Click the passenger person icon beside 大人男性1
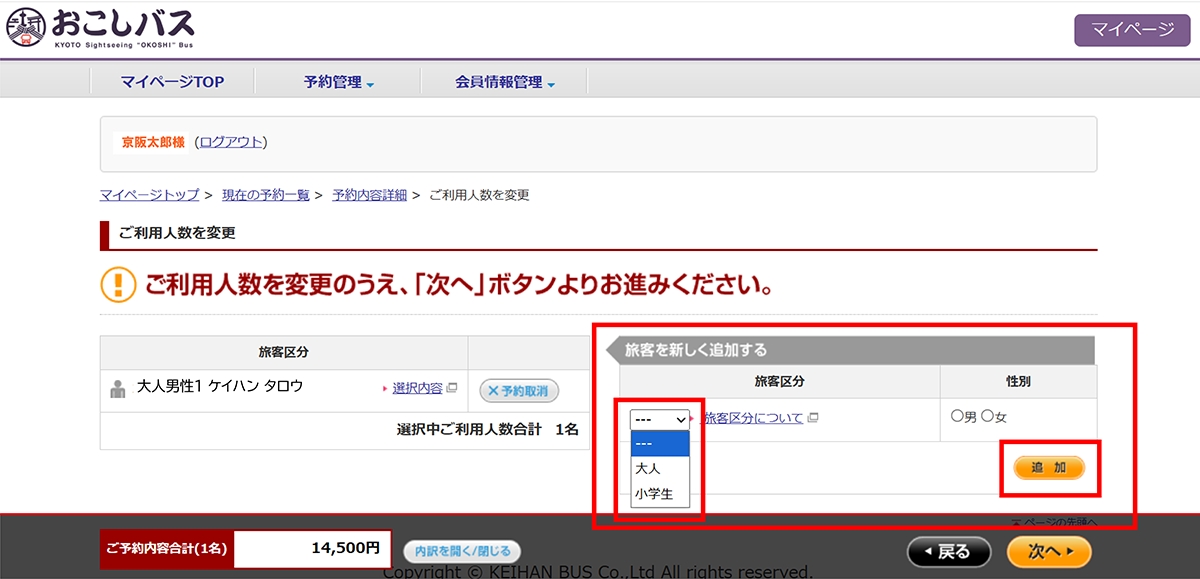 click(118, 388)
